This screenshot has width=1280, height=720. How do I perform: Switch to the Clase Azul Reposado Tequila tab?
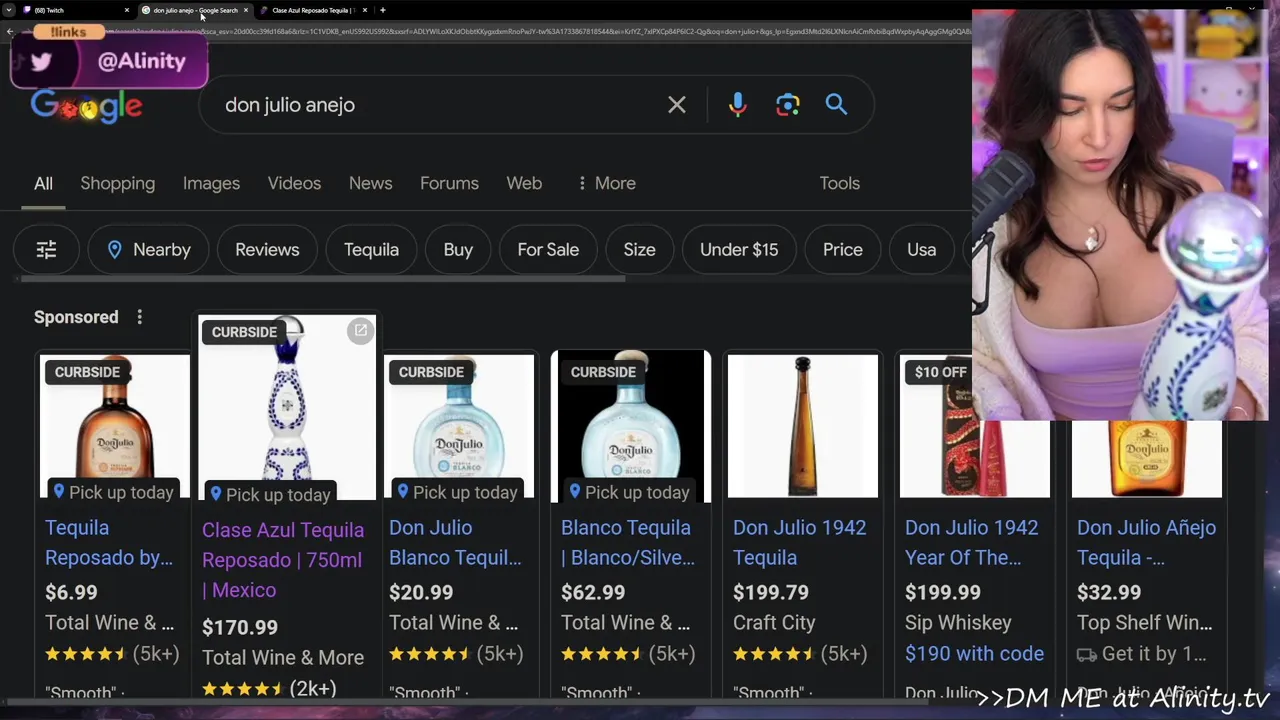313,10
